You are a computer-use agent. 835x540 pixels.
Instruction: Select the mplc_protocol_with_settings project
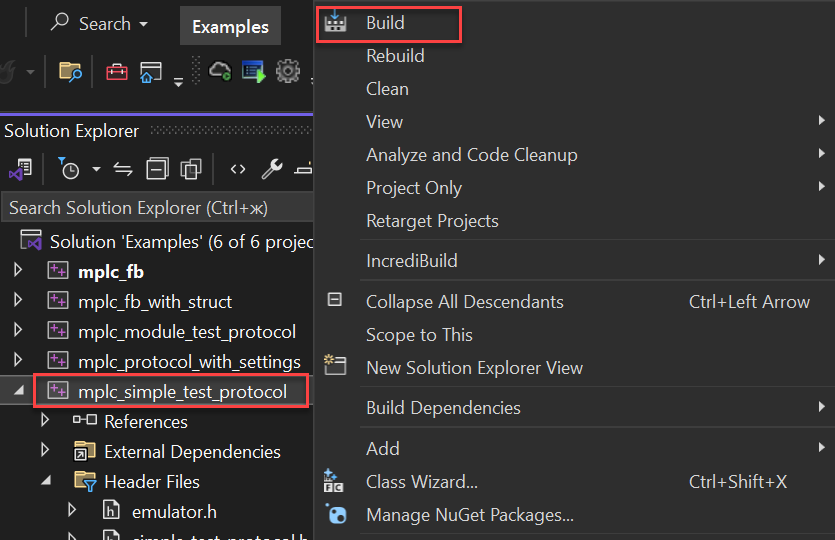coord(189,361)
